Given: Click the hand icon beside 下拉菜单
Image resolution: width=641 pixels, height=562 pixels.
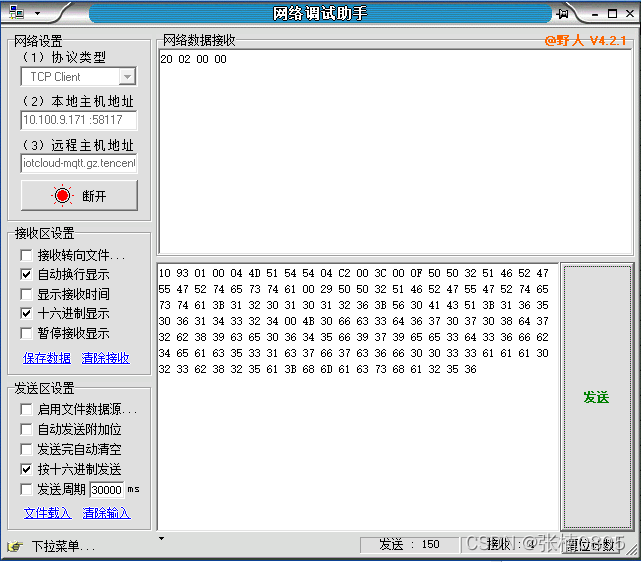Looking at the screenshot, I should click(x=14, y=546).
